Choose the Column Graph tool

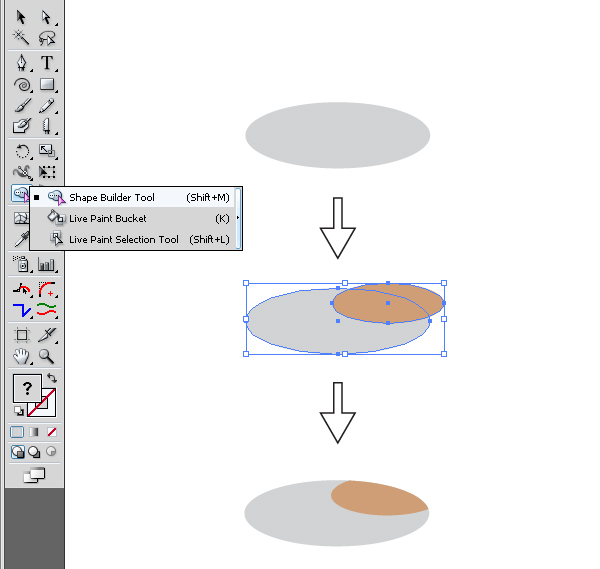[x=47, y=265]
